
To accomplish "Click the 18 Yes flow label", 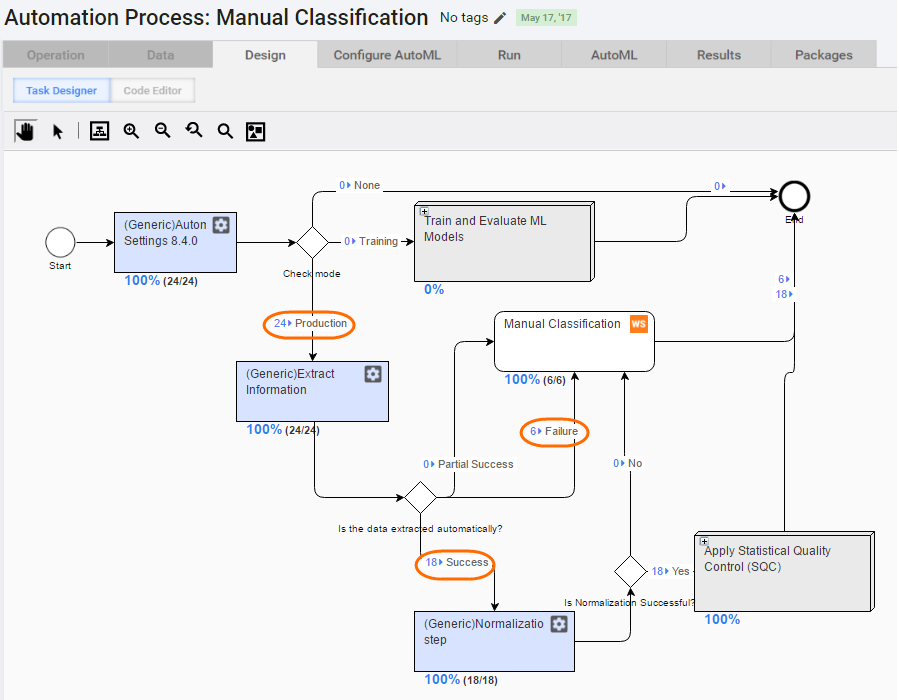I will (670, 572).
